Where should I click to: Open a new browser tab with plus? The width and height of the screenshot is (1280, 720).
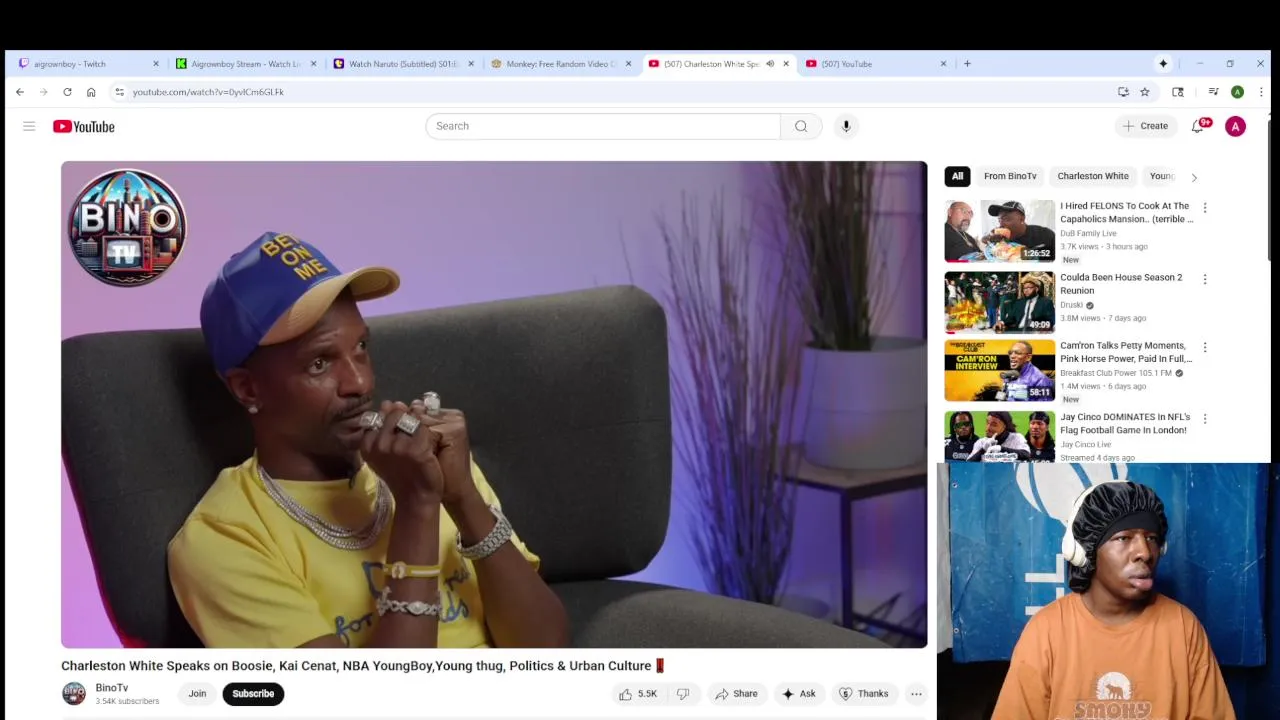(x=967, y=64)
